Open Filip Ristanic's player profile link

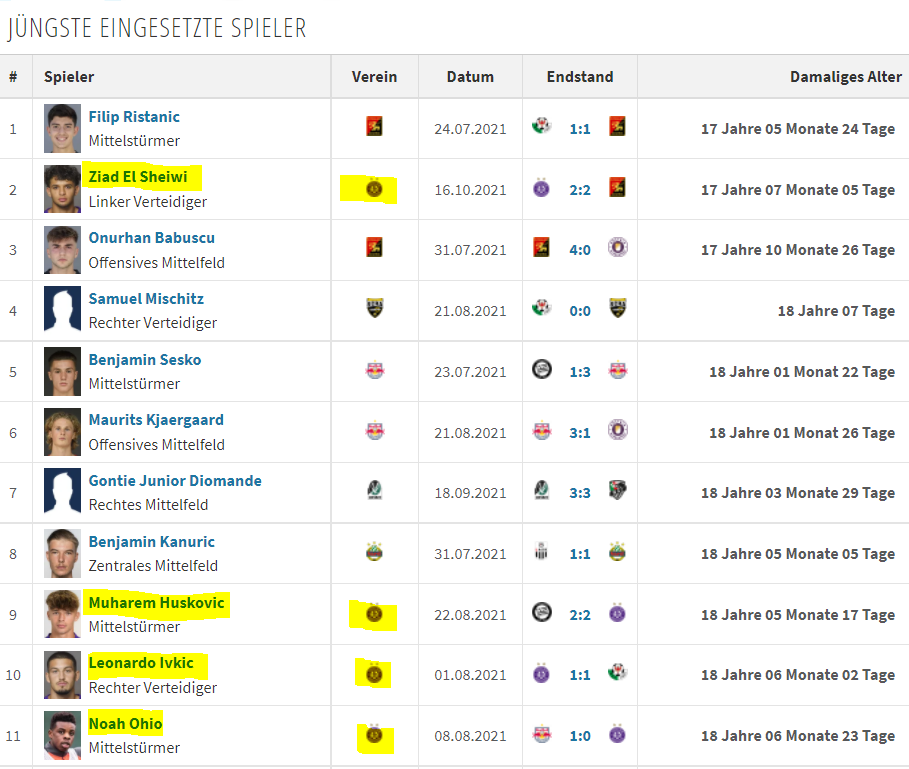[134, 117]
